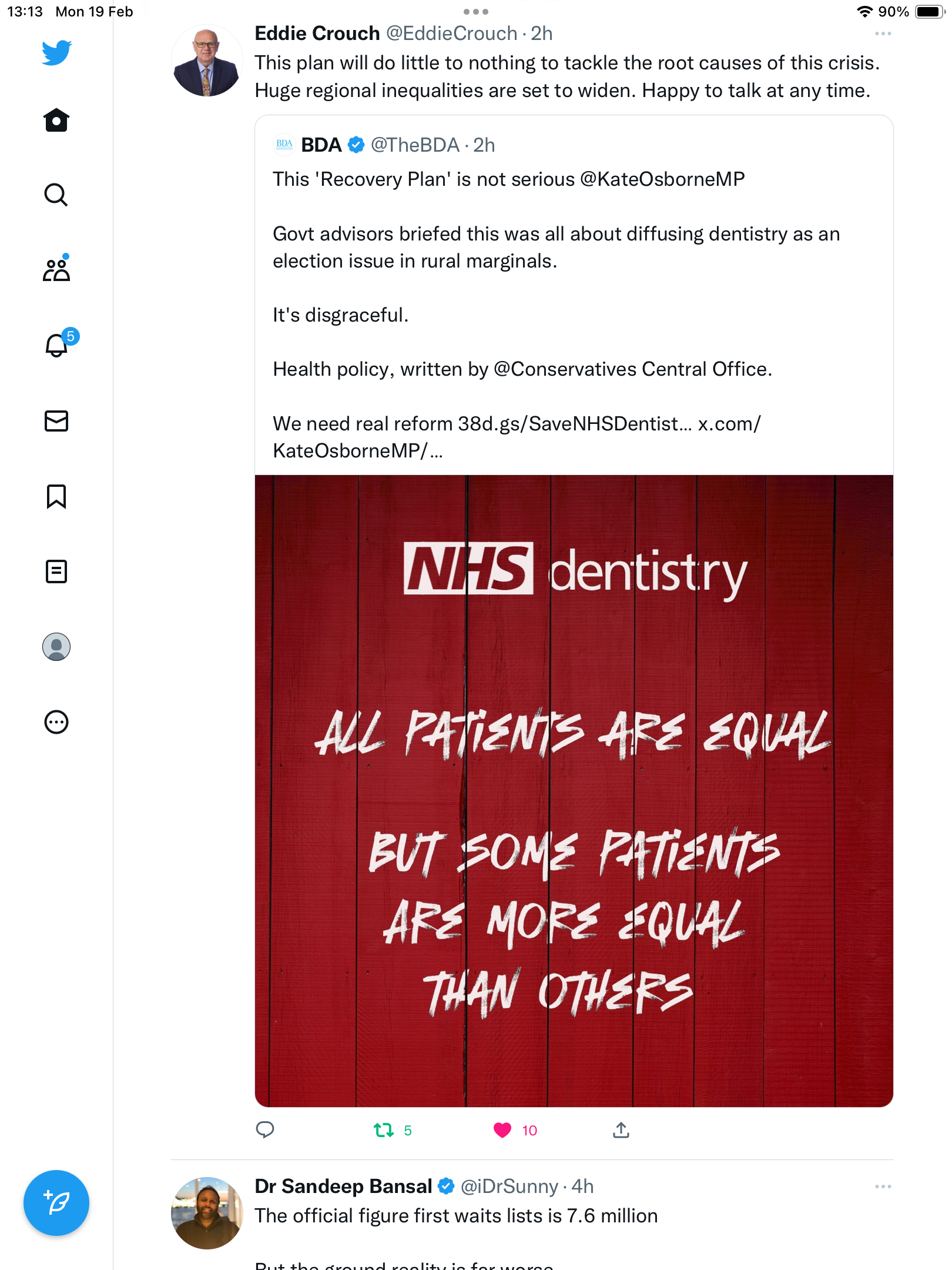
Task: Open more options for Dr Sandeep Bansal's tweet
Action: click(x=883, y=1187)
